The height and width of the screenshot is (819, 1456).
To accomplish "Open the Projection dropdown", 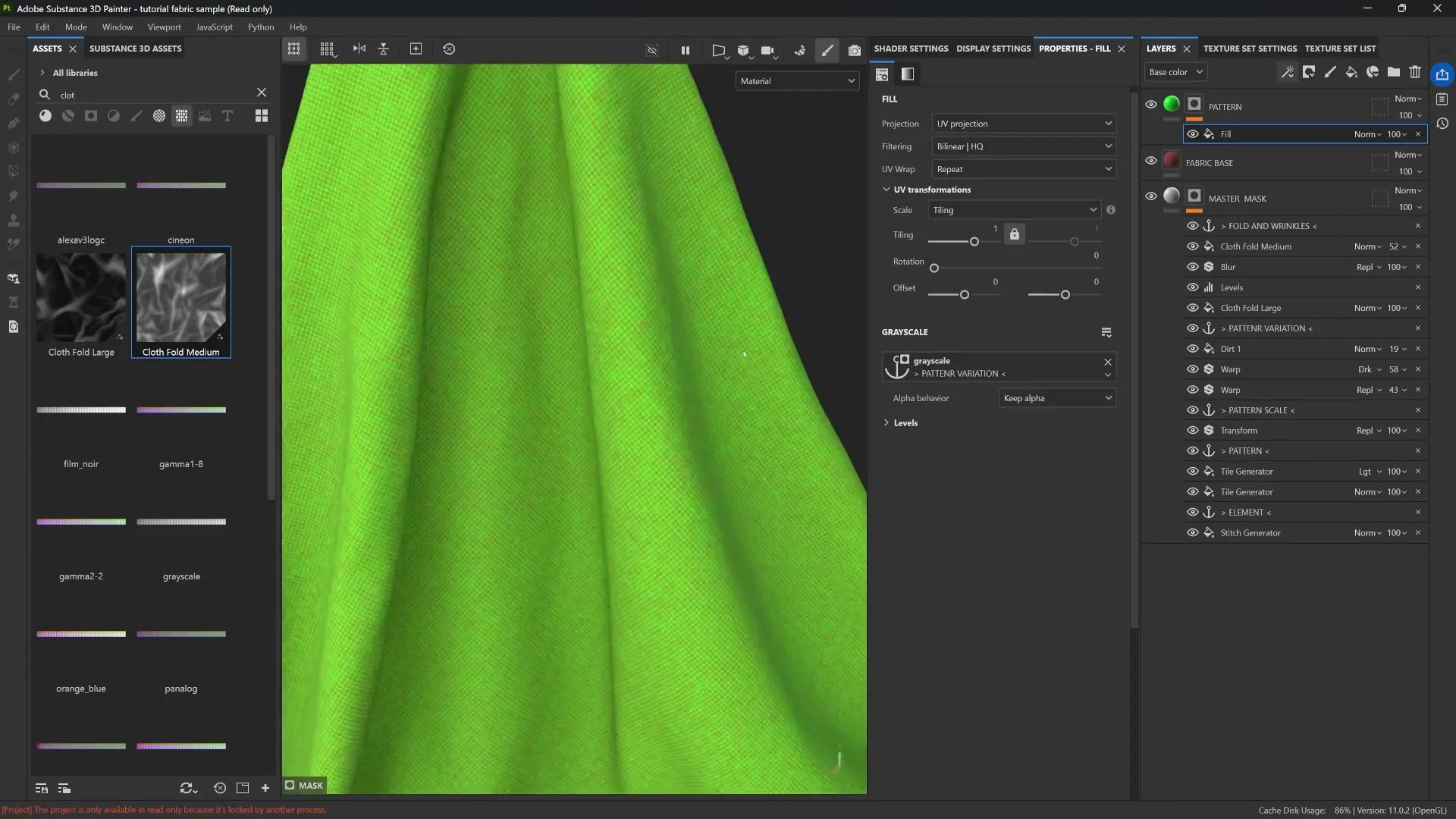I will click(x=1023, y=124).
